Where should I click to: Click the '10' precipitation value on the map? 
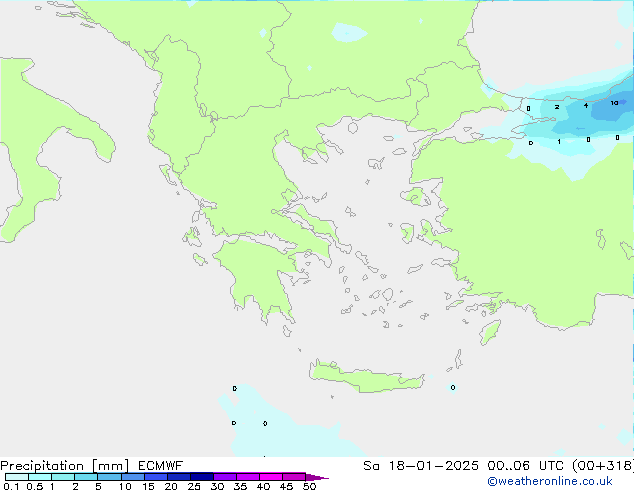(614, 103)
